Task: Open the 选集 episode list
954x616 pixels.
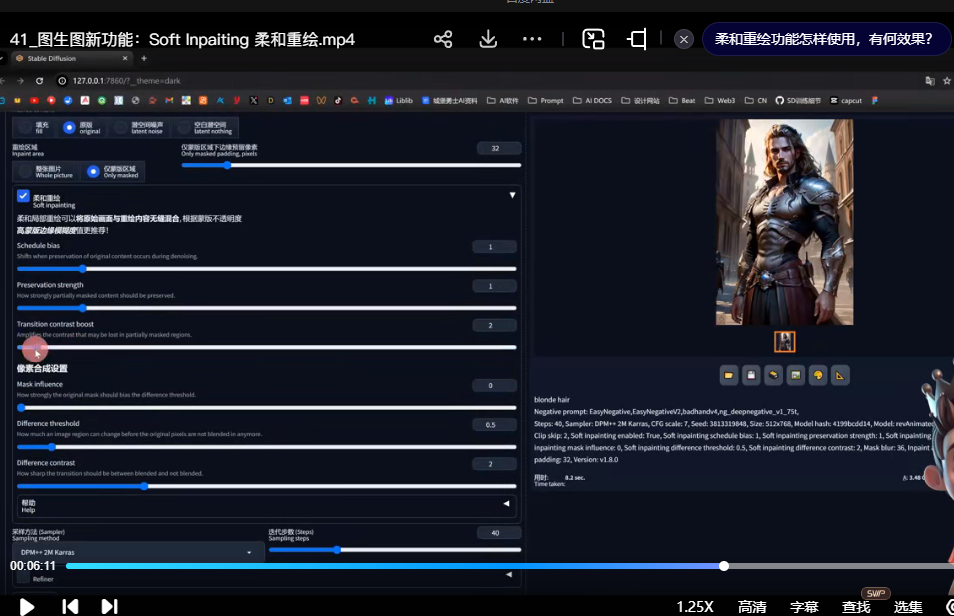Action: point(908,607)
